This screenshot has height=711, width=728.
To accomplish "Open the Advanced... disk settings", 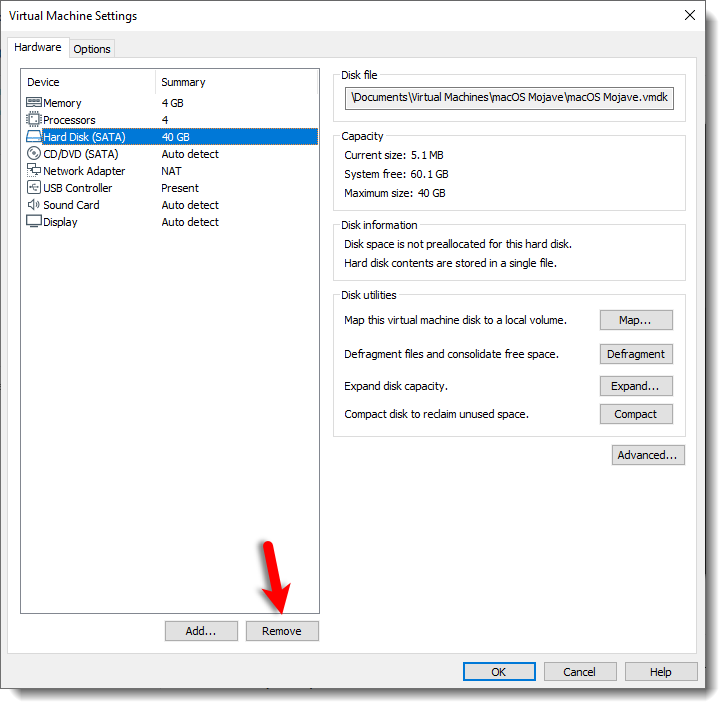I will [x=648, y=455].
